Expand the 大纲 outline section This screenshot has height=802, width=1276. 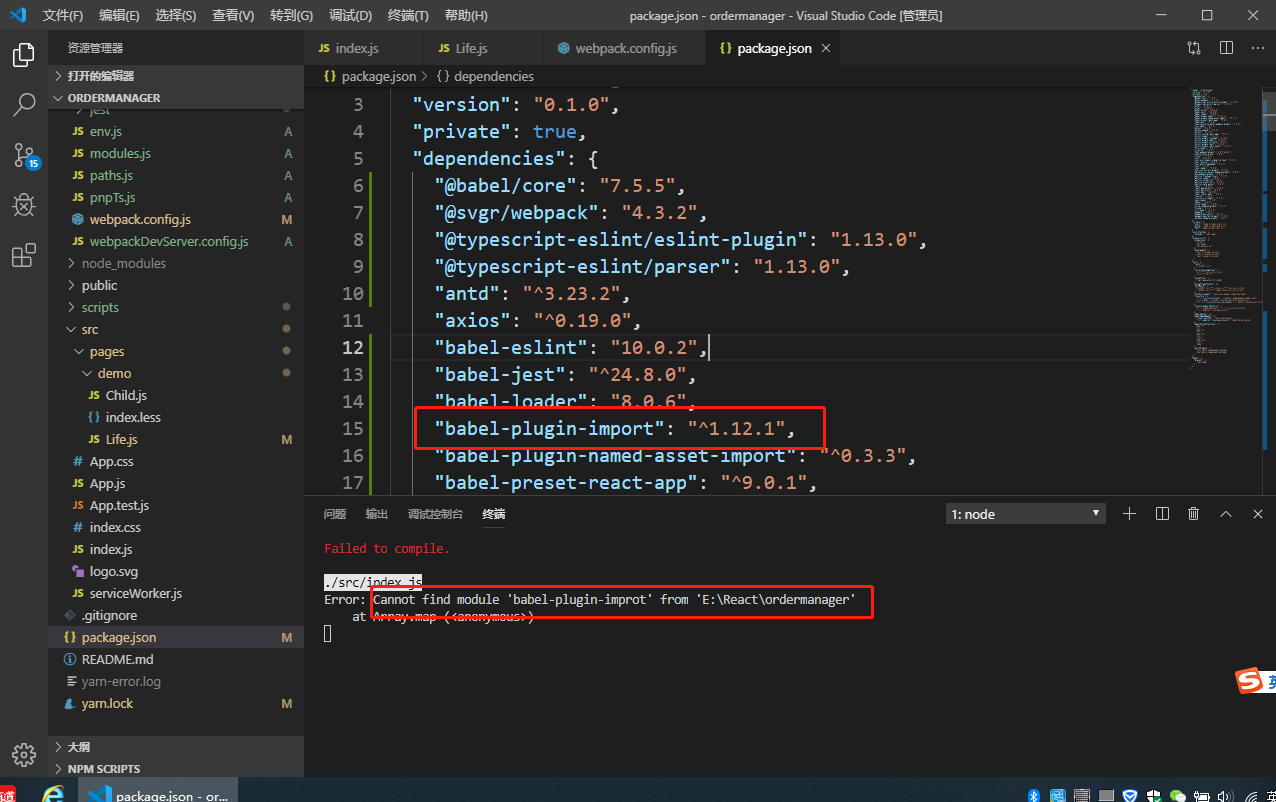(176, 747)
